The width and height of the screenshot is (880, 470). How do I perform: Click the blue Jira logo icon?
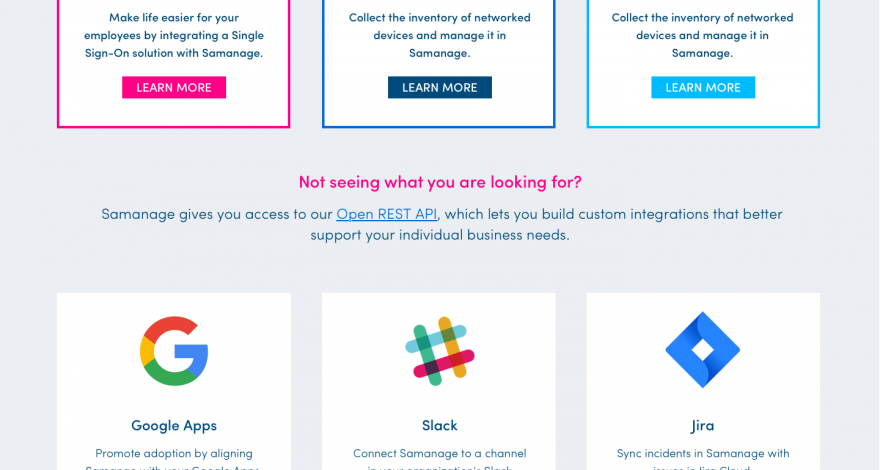pyautogui.click(x=702, y=350)
